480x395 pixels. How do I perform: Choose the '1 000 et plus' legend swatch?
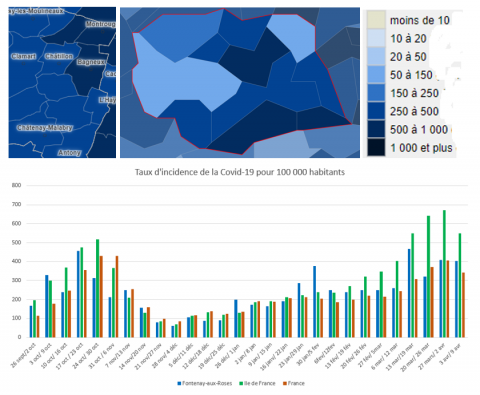376,147
